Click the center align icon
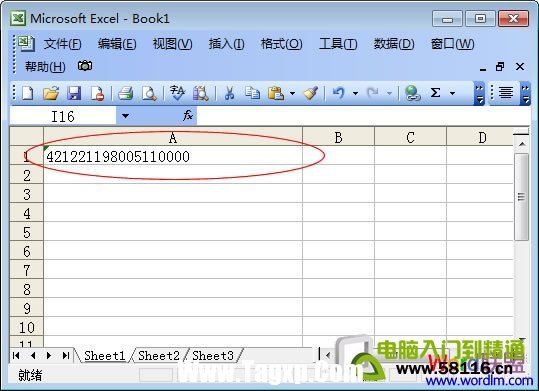The width and height of the screenshot is (539, 391). coord(506,93)
